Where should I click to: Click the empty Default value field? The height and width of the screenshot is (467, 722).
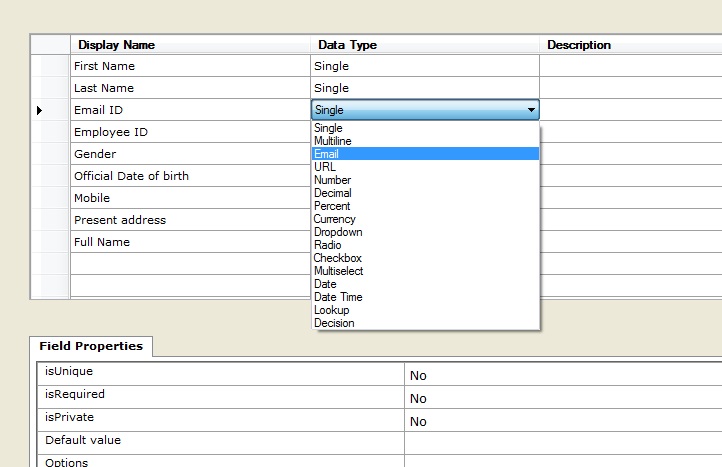tap(560, 441)
